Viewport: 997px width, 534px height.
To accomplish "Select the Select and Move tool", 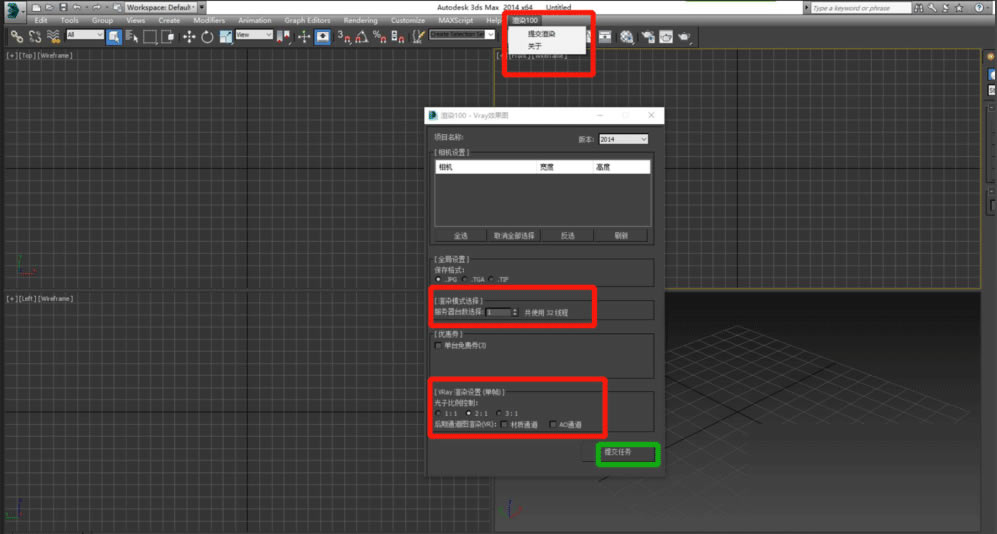I will [188, 37].
